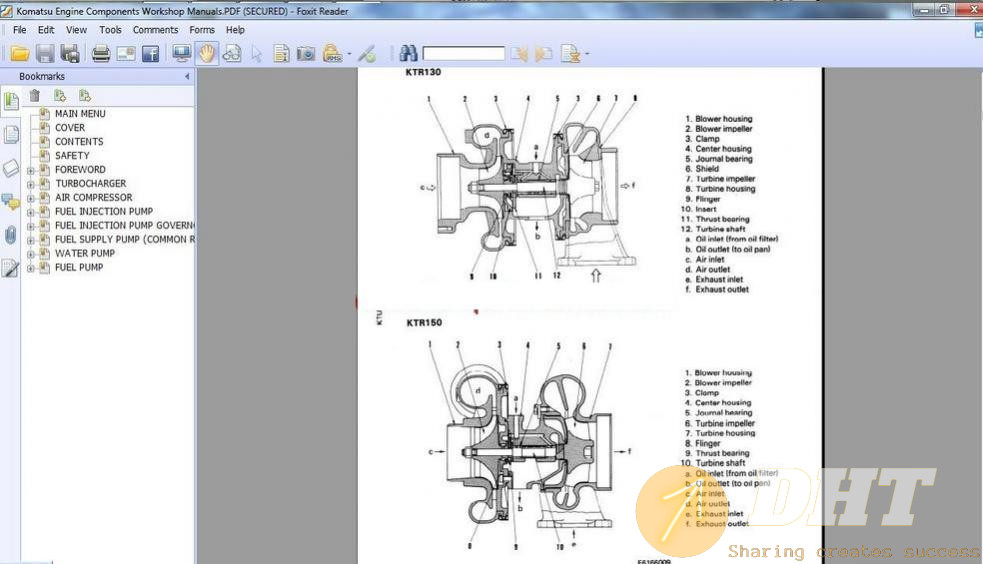Open the File menu
983x564 pixels.
19,29
